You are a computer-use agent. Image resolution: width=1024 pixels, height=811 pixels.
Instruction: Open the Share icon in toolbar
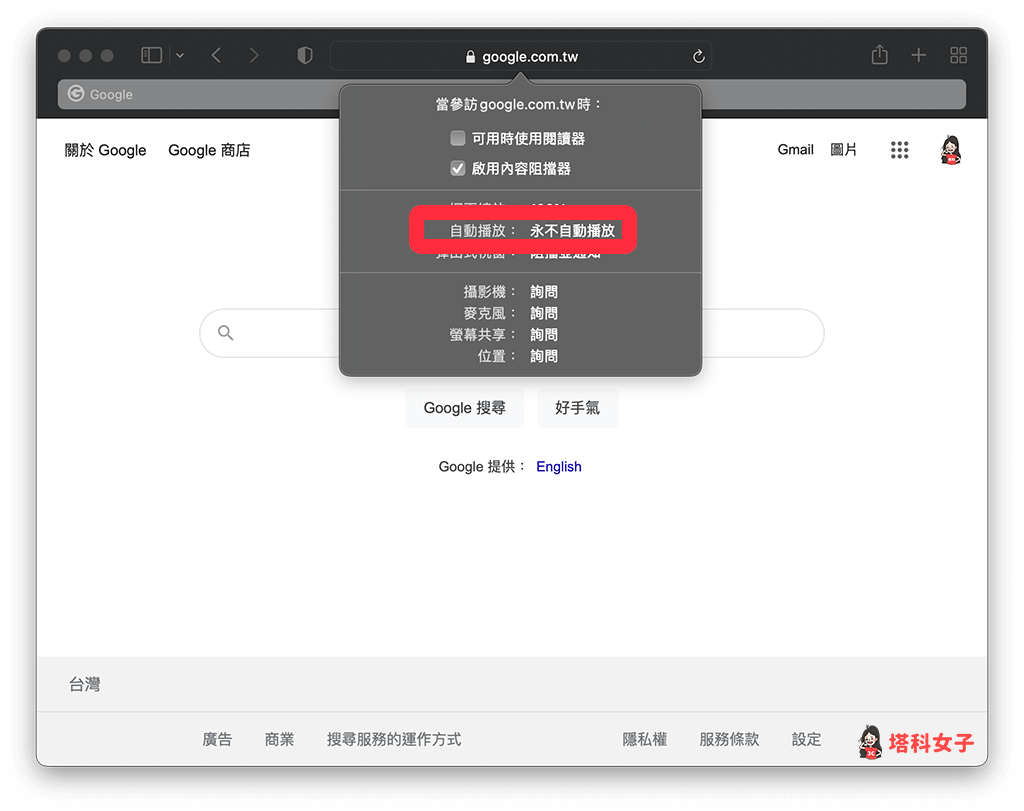click(880, 55)
